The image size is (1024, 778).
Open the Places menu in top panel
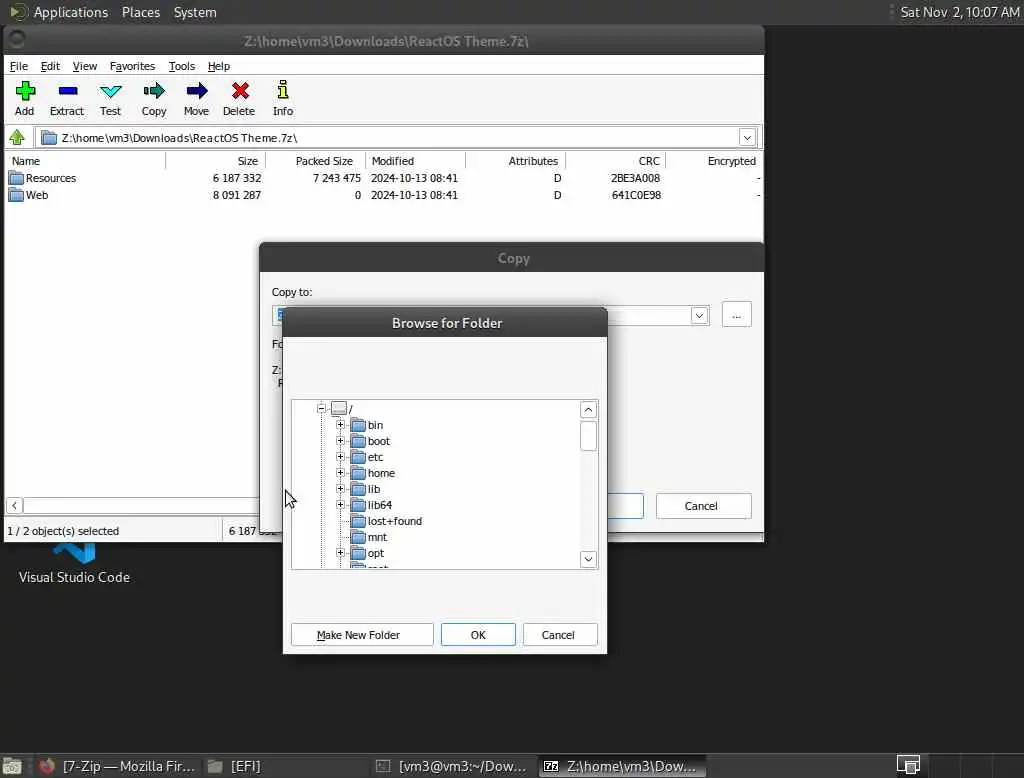coord(141,12)
